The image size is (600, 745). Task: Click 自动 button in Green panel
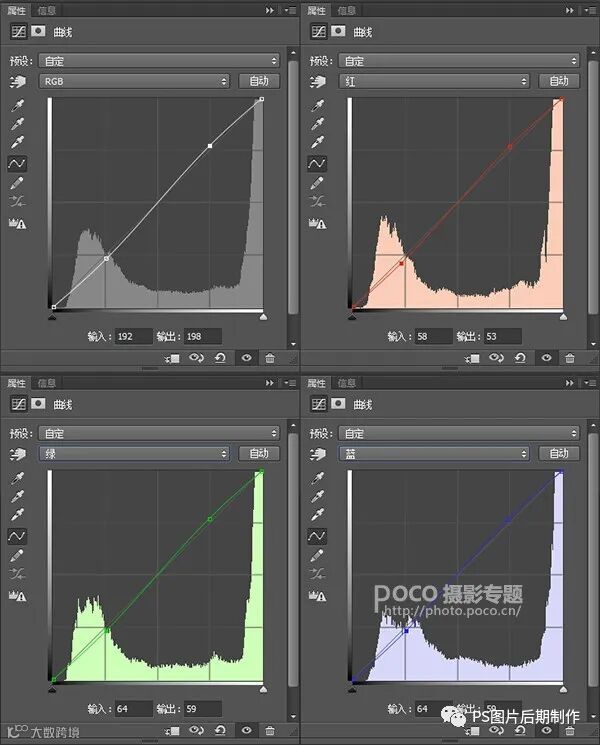[259, 454]
